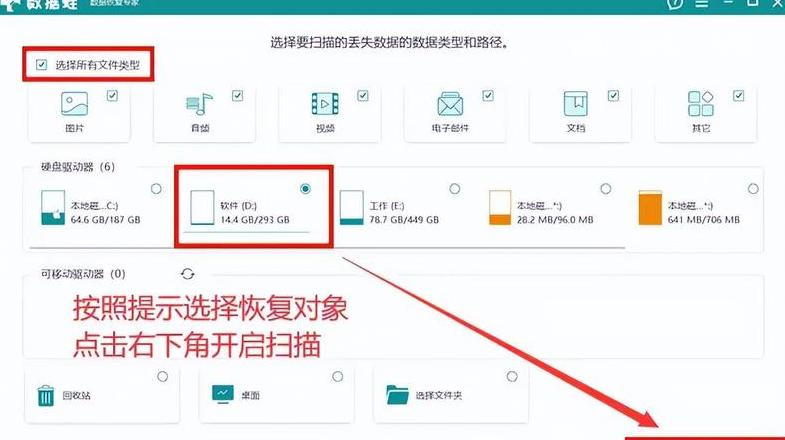Uncheck the Other (其它) checkbox

coord(738,96)
